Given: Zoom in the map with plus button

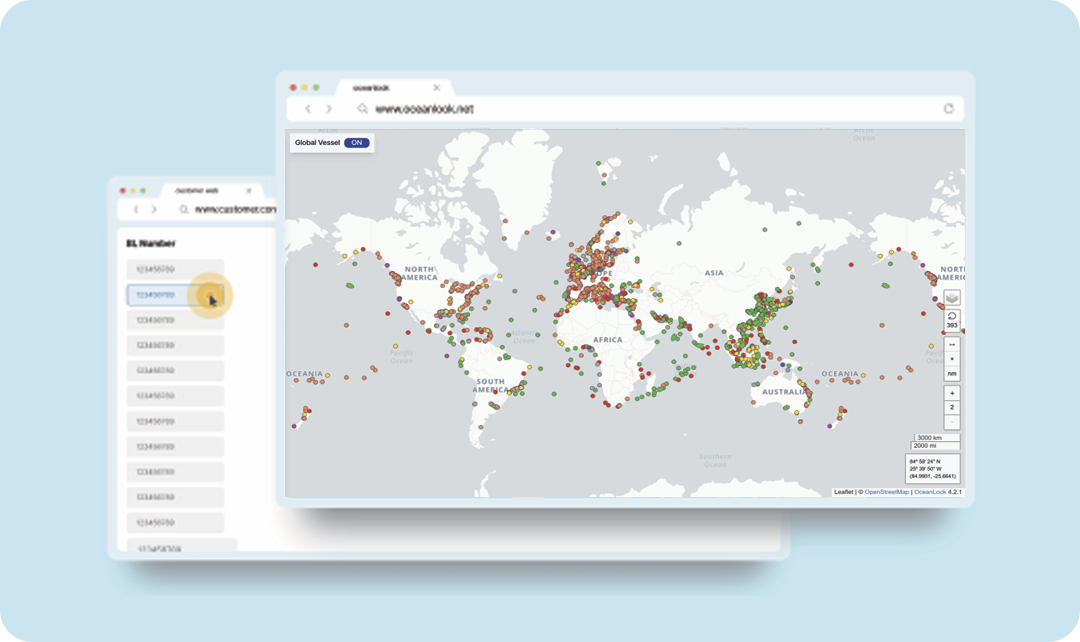Looking at the screenshot, I should click(x=952, y=394).
